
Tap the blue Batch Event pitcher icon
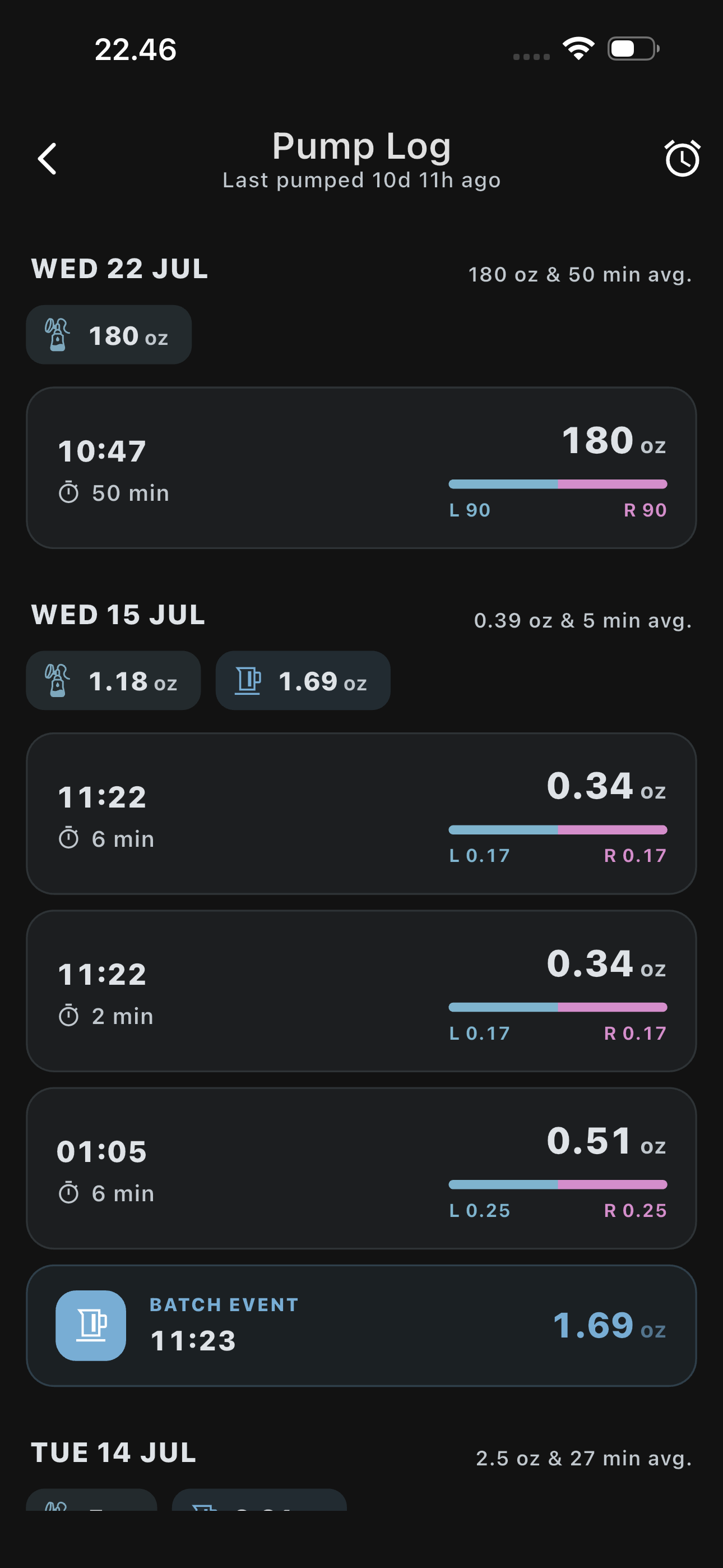[x=91, y=1325]
